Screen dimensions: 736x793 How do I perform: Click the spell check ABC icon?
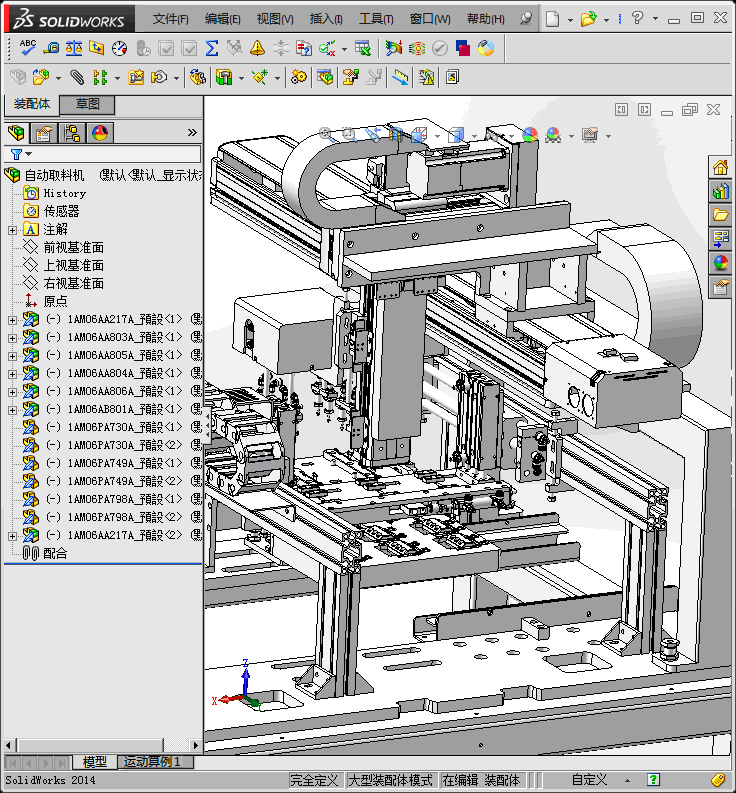coord(28,47)
